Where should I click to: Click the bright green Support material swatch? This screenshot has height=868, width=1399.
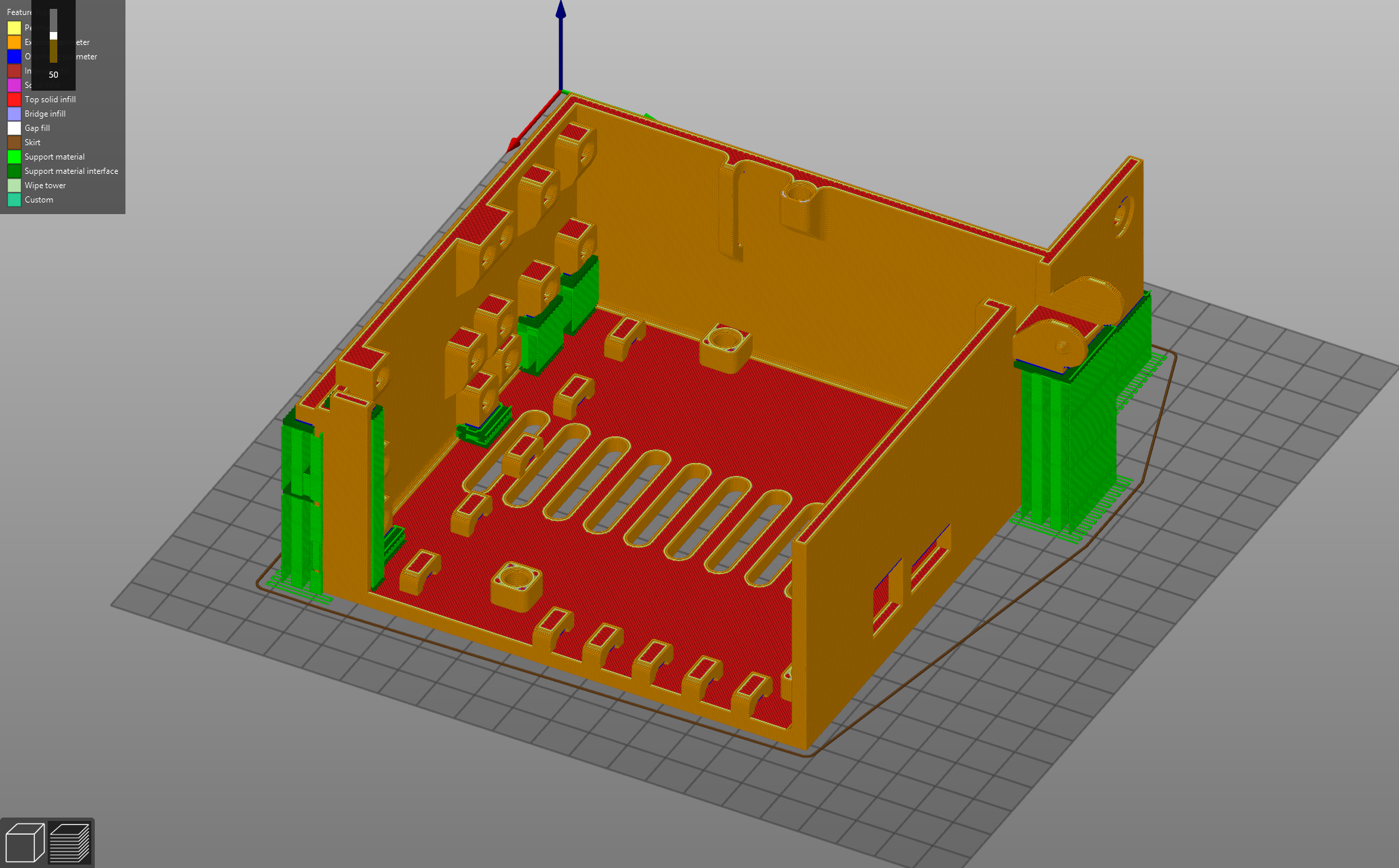coord(14,157)
